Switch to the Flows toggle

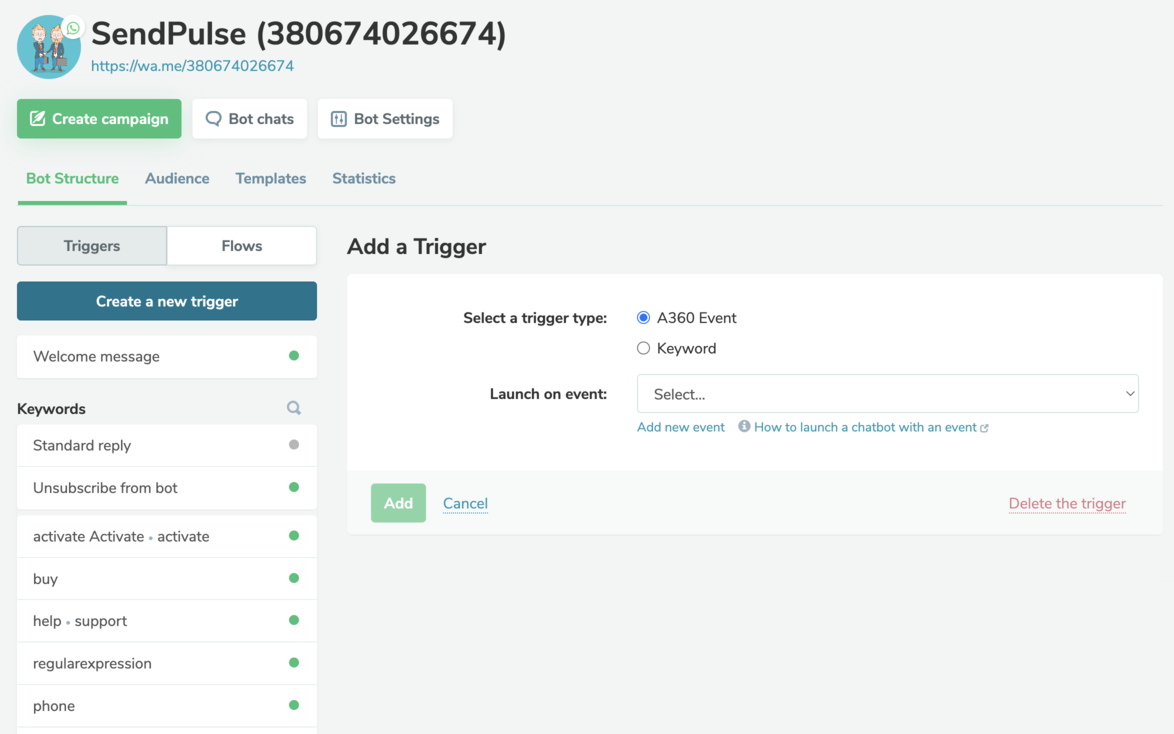click(x=242, y=246)
